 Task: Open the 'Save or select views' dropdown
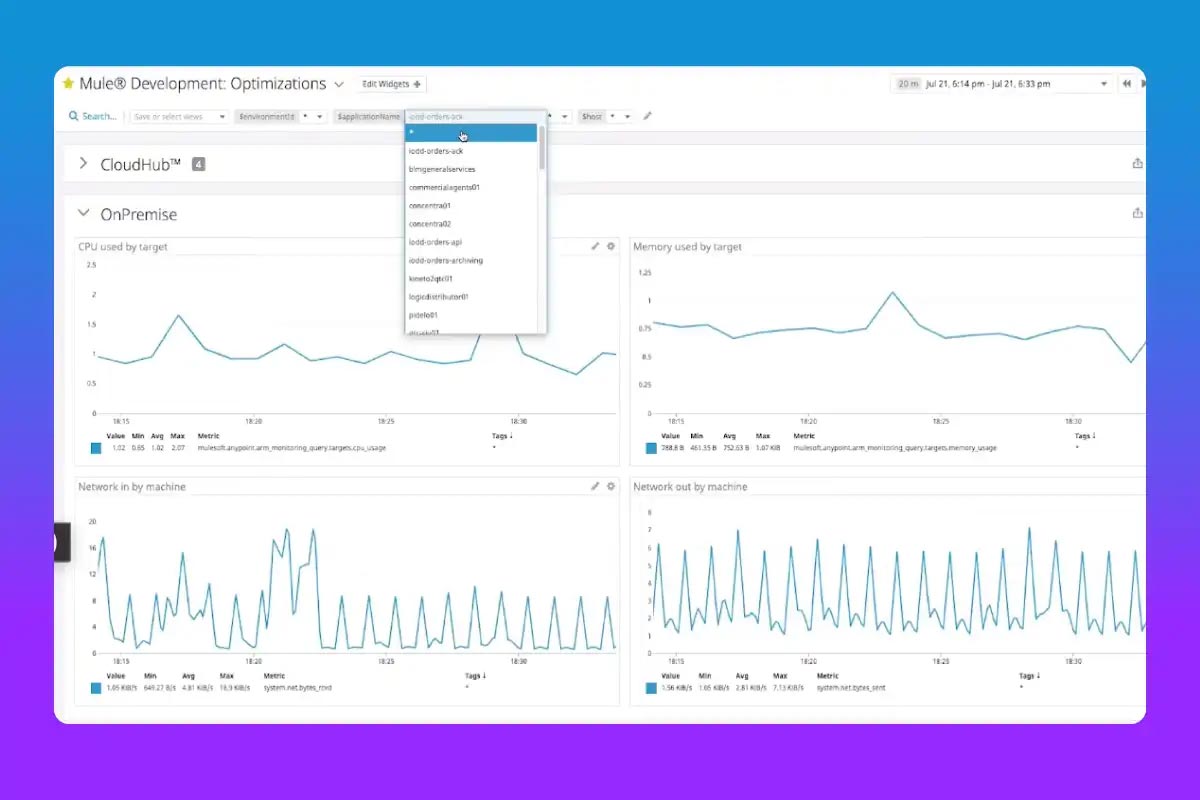[x=180, y=116]
